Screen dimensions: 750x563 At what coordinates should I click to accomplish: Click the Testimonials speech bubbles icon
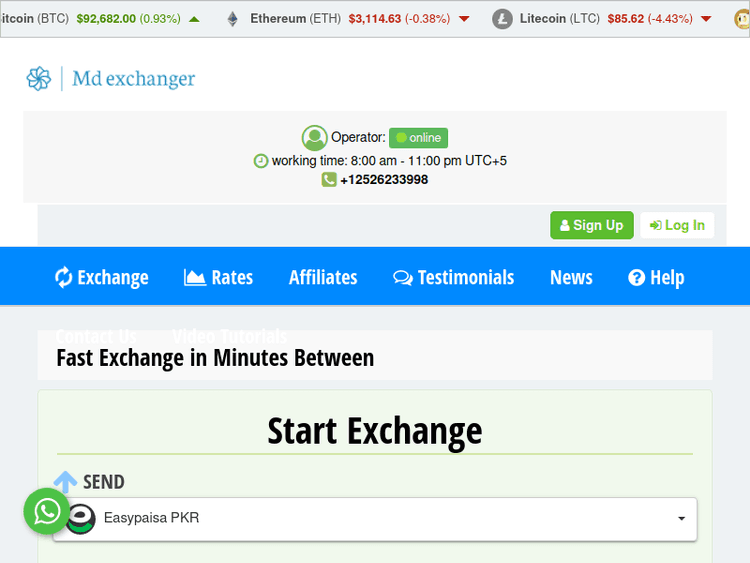(x=403, y=277)
